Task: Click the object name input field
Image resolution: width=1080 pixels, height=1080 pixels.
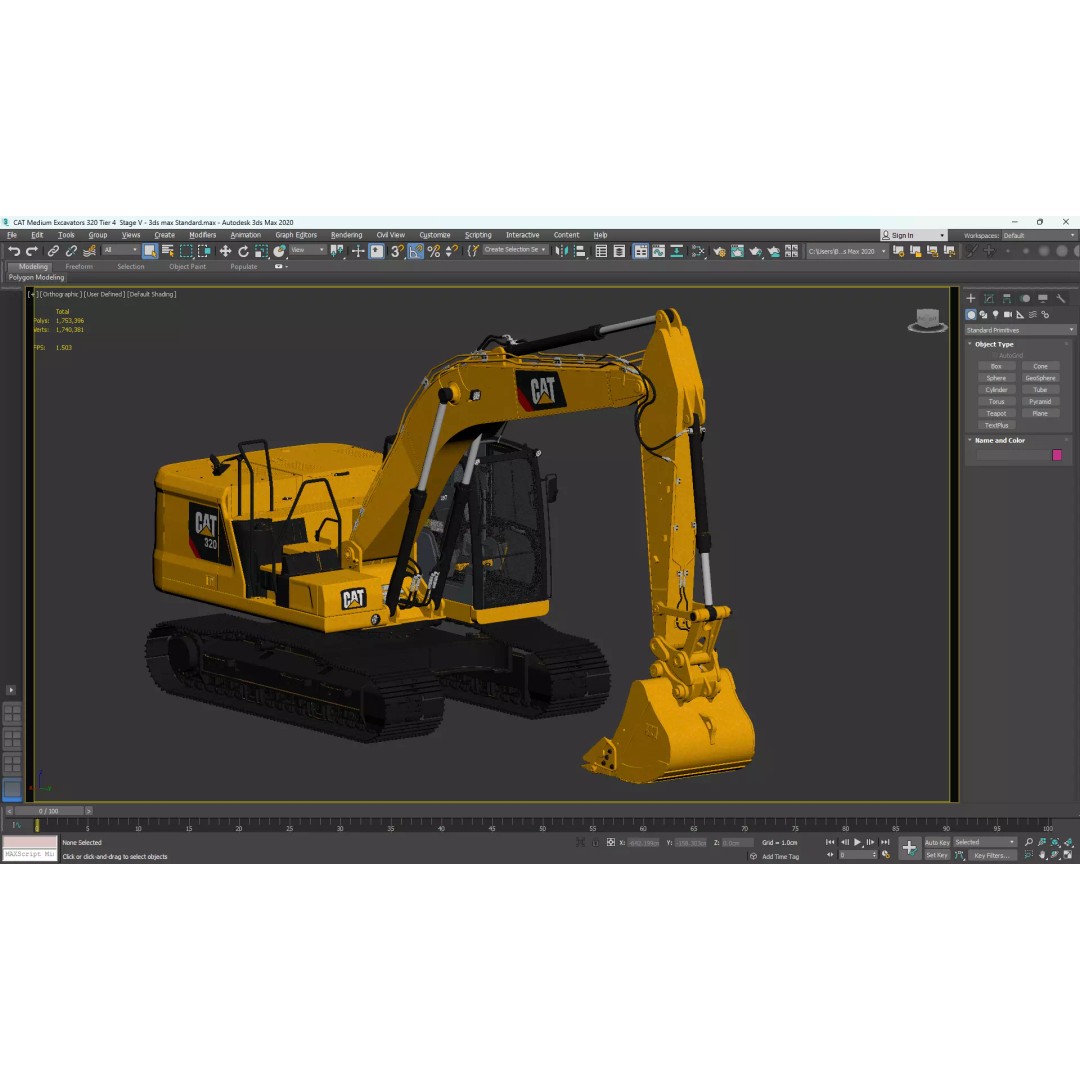Action: [1013, 455]
